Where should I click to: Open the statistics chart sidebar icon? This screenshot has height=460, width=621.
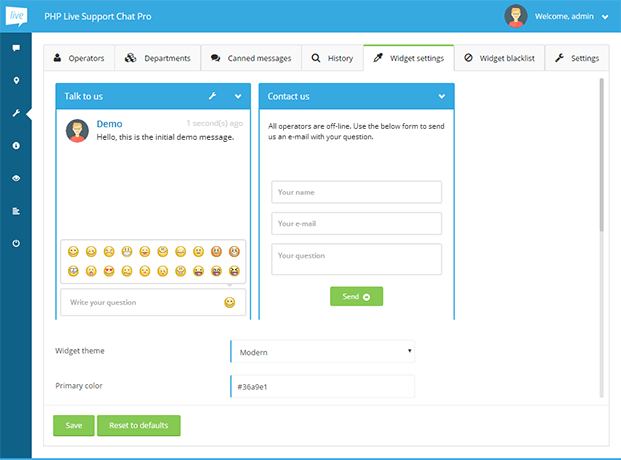pyautogui.click(x=16, y=211)
